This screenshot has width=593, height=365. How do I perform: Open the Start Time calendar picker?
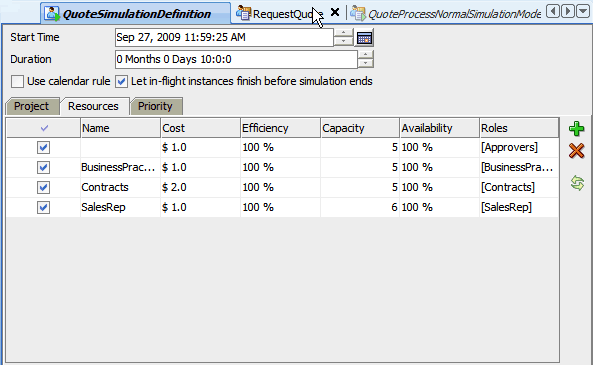364,38
